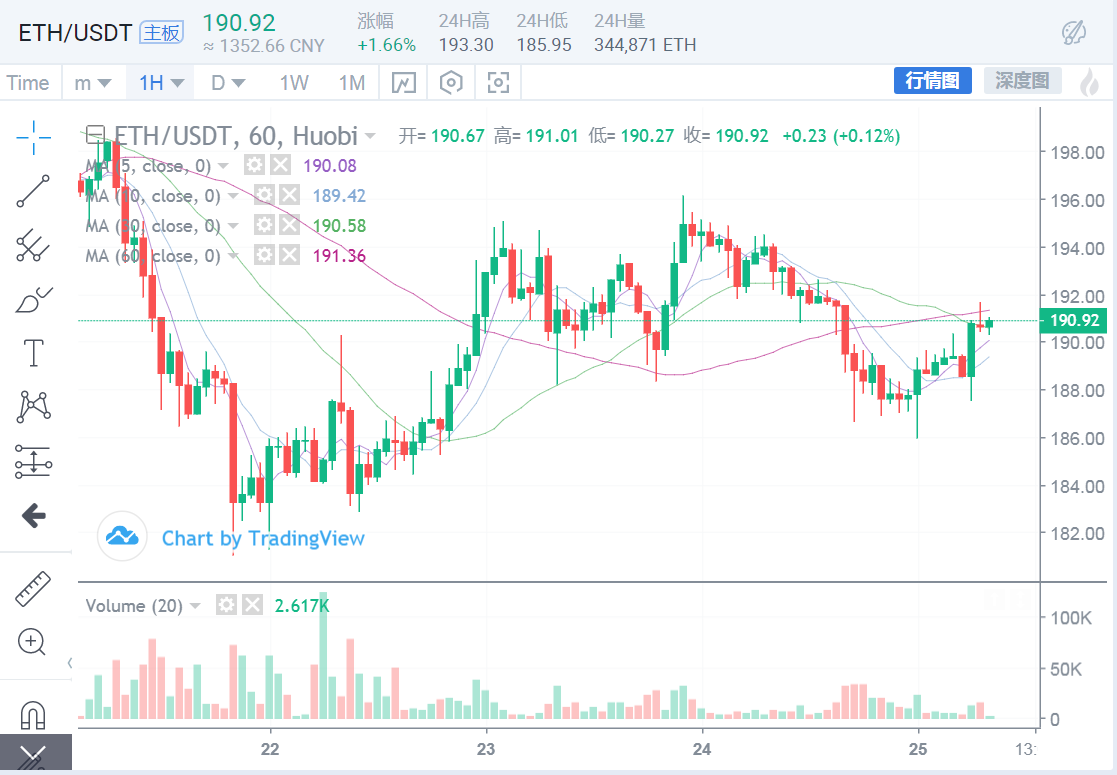Viewport: 1117px width, 775px height.
Task: Click the theme palette icon top right
Action: [1074, 32]
